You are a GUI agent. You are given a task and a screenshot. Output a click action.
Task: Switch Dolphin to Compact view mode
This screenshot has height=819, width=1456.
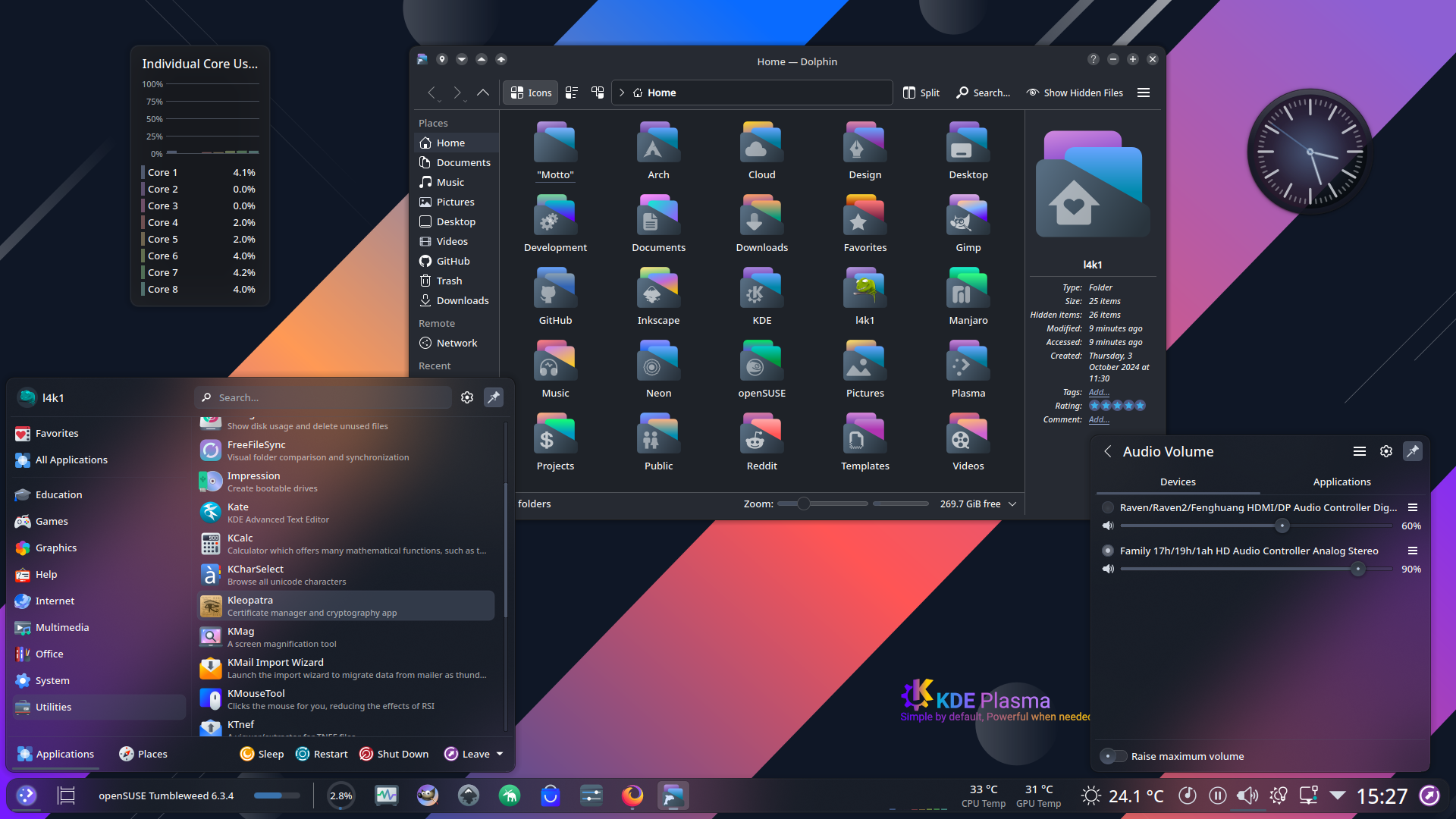coord(572,93)
